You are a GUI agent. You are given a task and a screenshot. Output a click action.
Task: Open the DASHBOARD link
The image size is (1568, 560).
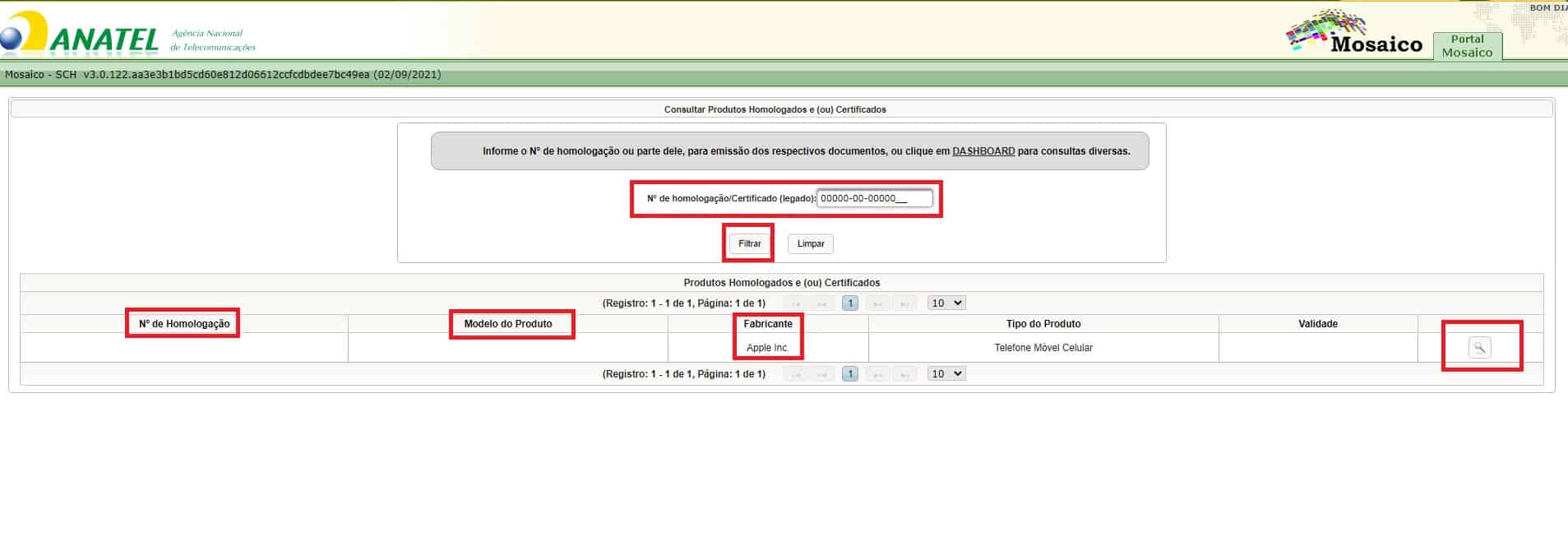(983, 151)
